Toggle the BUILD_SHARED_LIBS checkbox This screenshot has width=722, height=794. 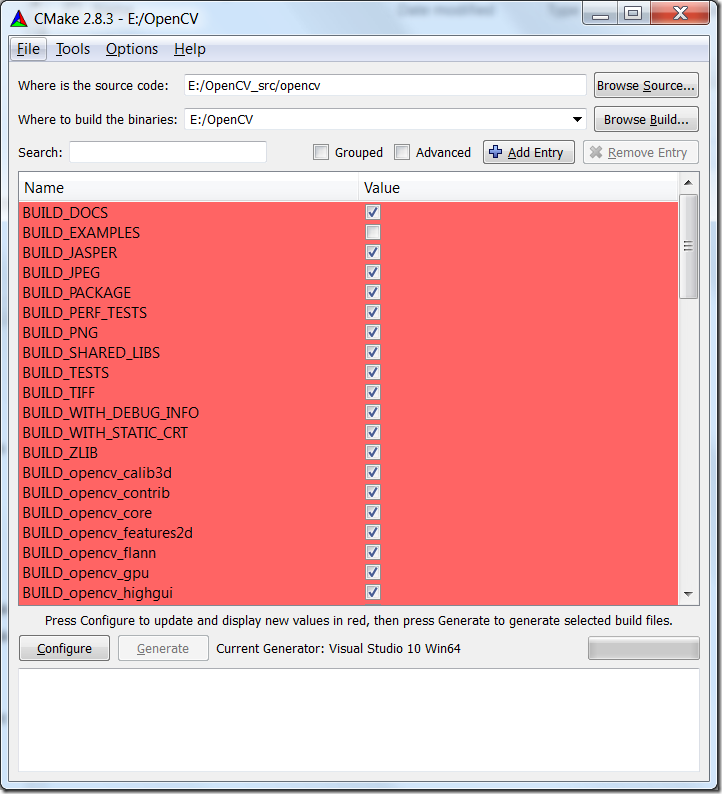pos(373,352)
